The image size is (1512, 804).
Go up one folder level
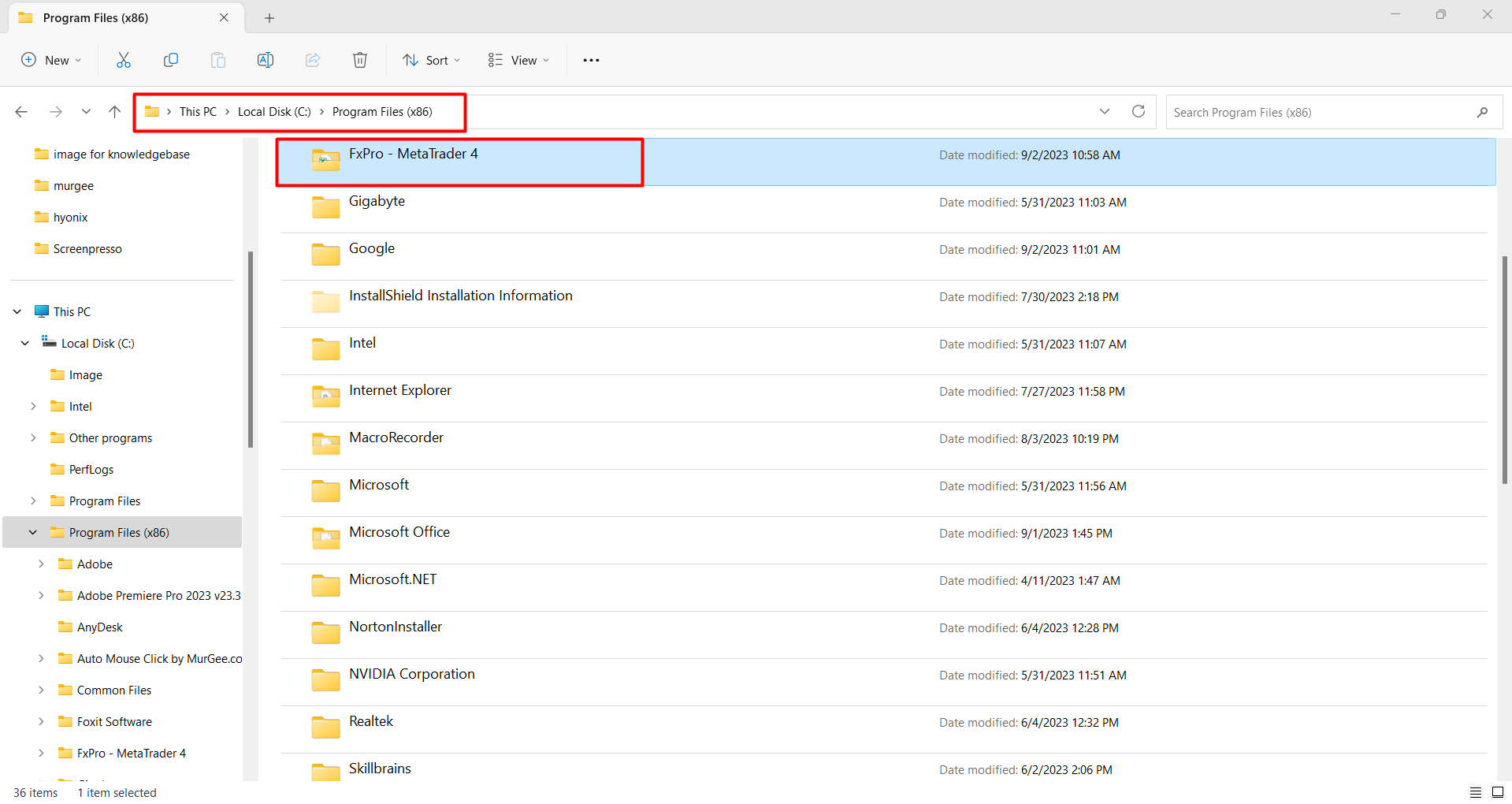click(x=113, y=111)
